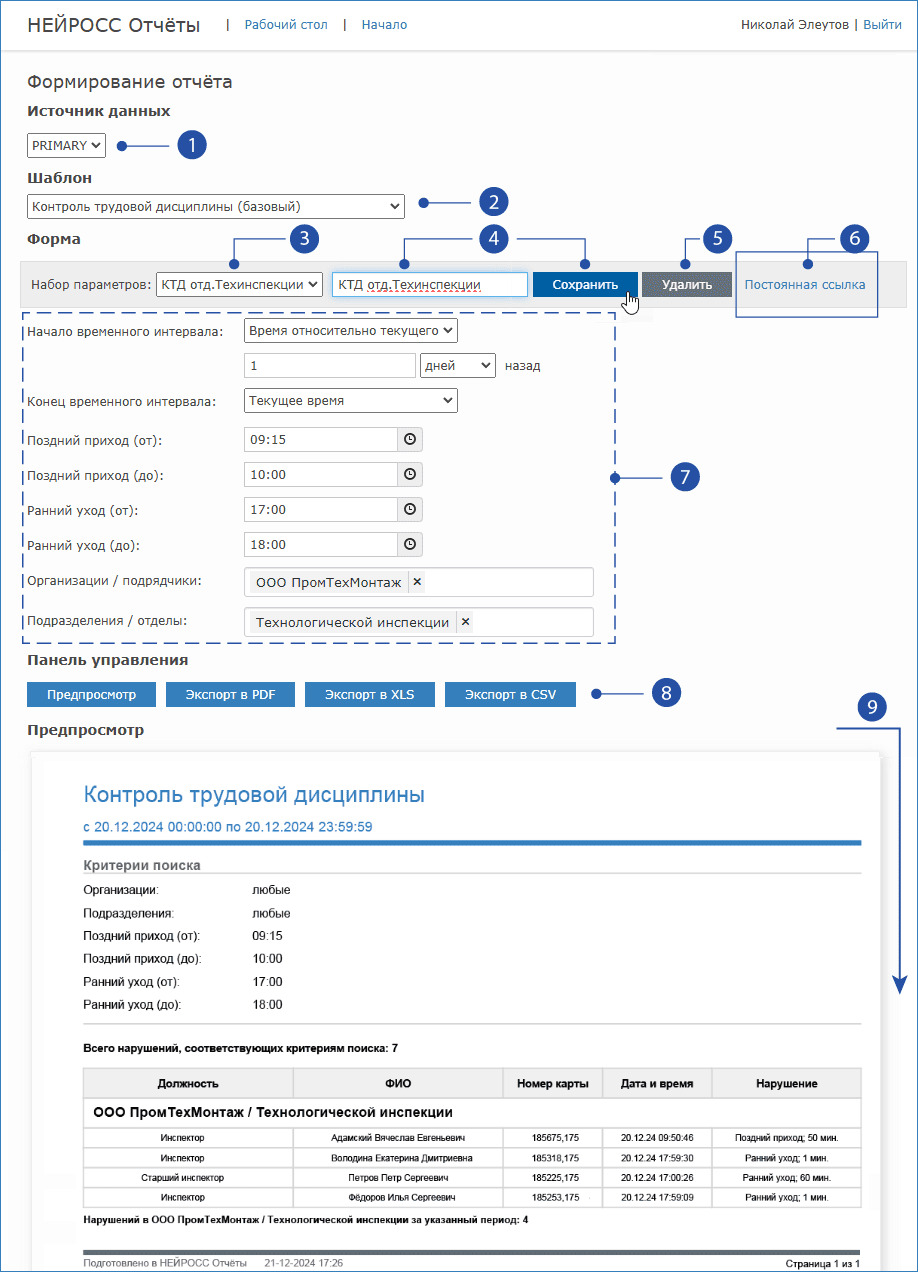Expand the PRIMARY data source dropdown
This screenshot has width=918, height=1272.
(x=66, y=146)
